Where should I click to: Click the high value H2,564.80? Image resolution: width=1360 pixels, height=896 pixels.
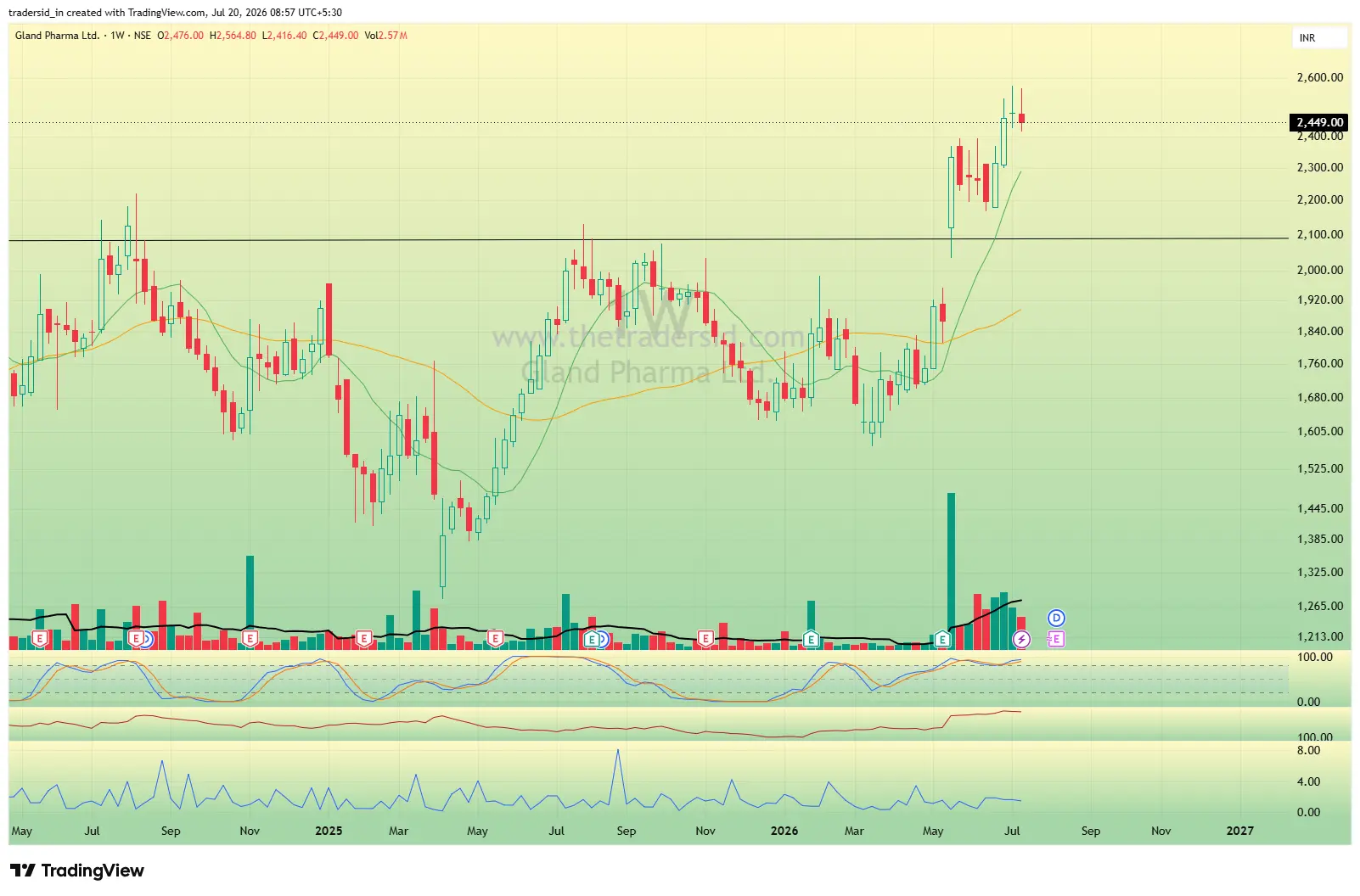[x=233, y=36]
